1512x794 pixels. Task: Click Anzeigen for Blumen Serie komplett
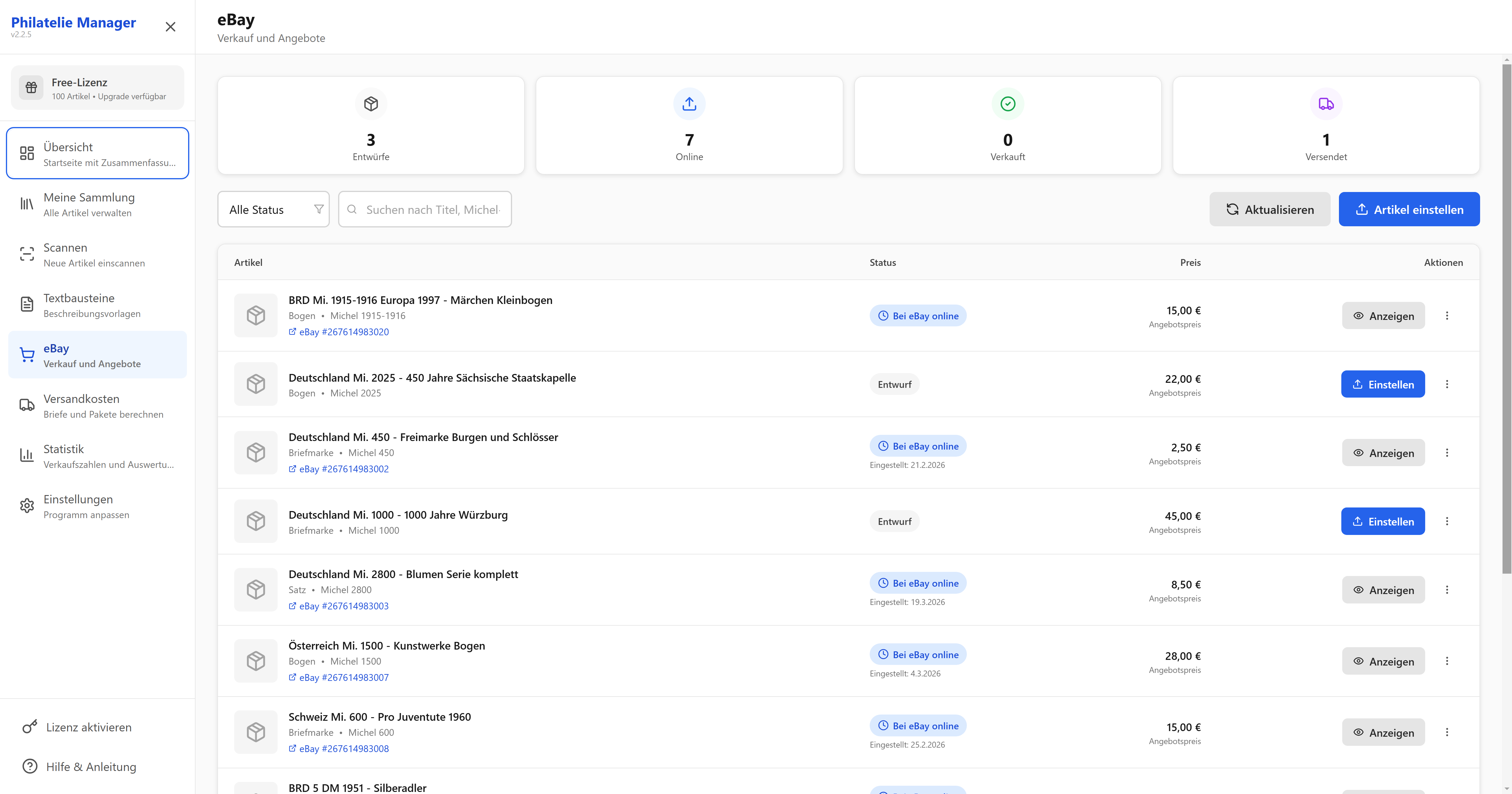(1383, 590)
